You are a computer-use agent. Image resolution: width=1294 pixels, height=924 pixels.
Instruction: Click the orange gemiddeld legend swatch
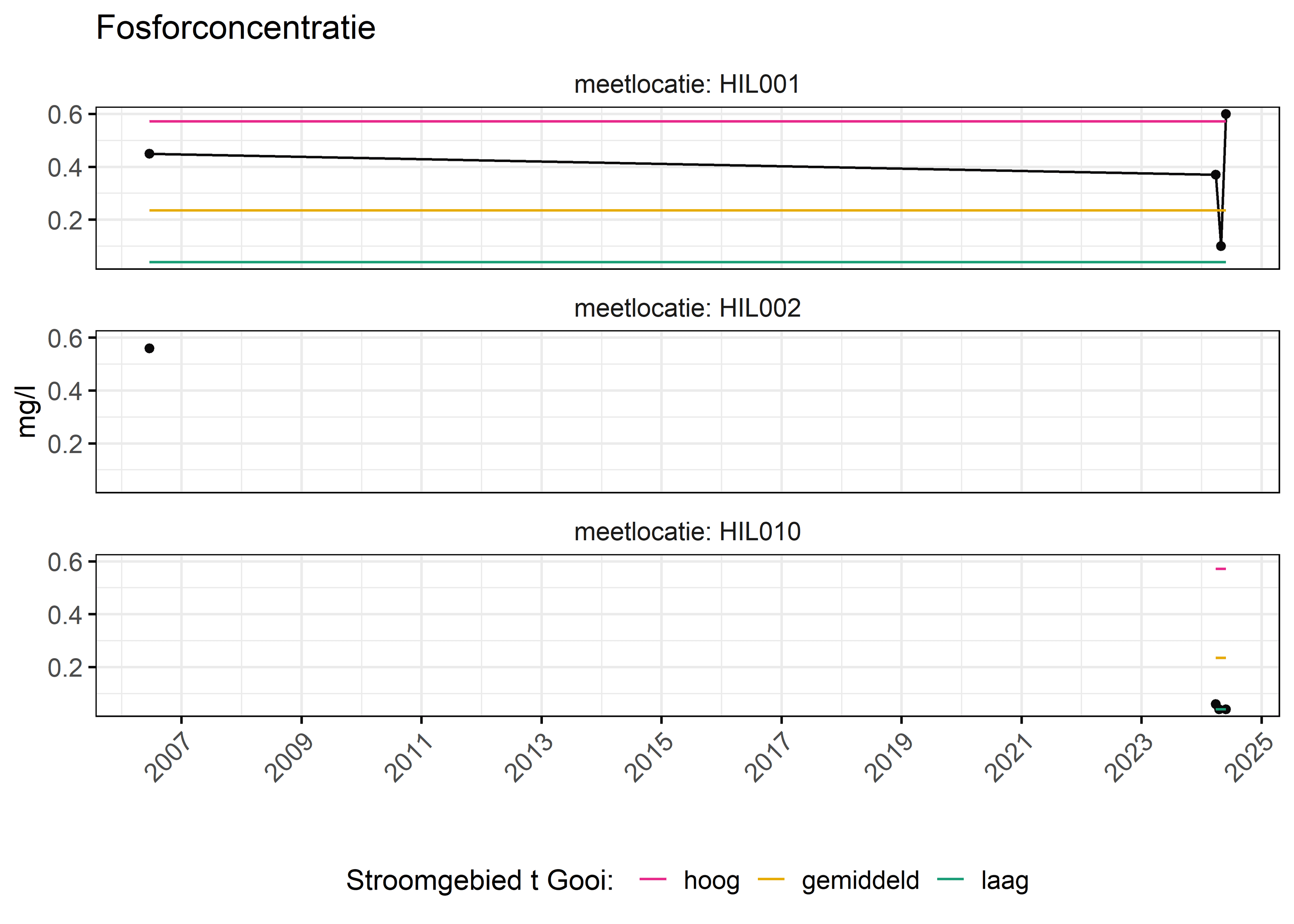click(x=771, y=879)
